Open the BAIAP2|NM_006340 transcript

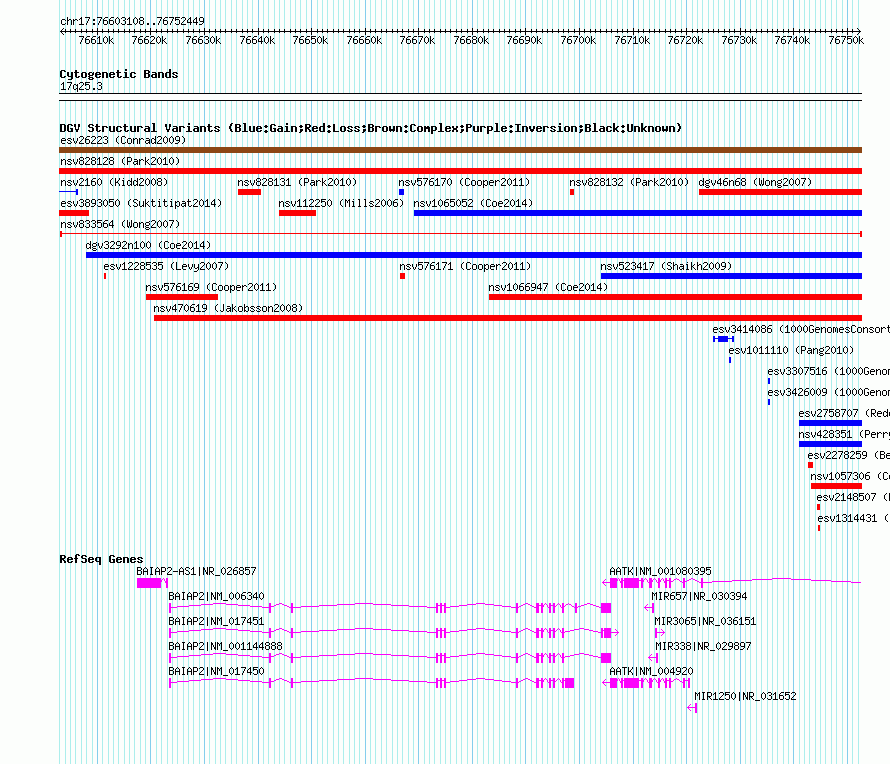click(x=216, y=596)
